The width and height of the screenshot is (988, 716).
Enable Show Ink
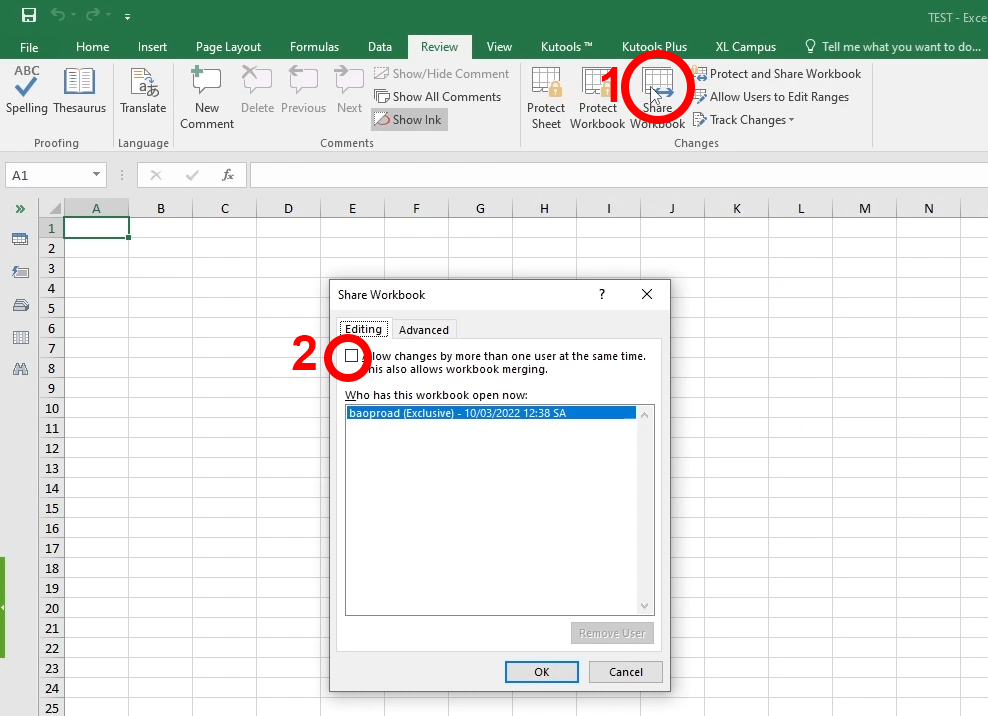(408, 119)
